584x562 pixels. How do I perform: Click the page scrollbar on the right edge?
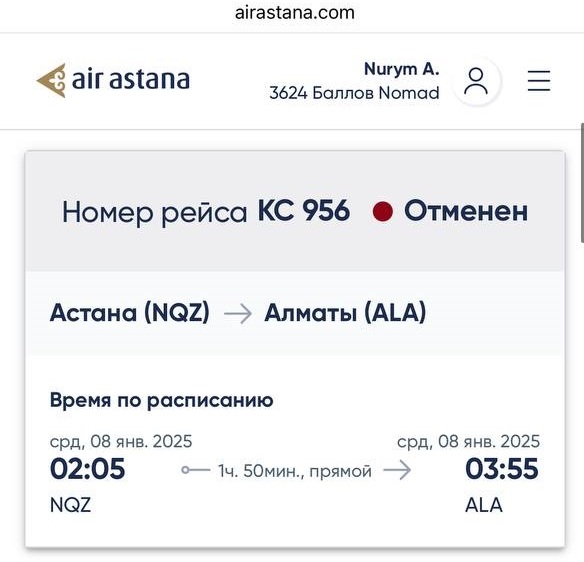(x=582, y=183)
